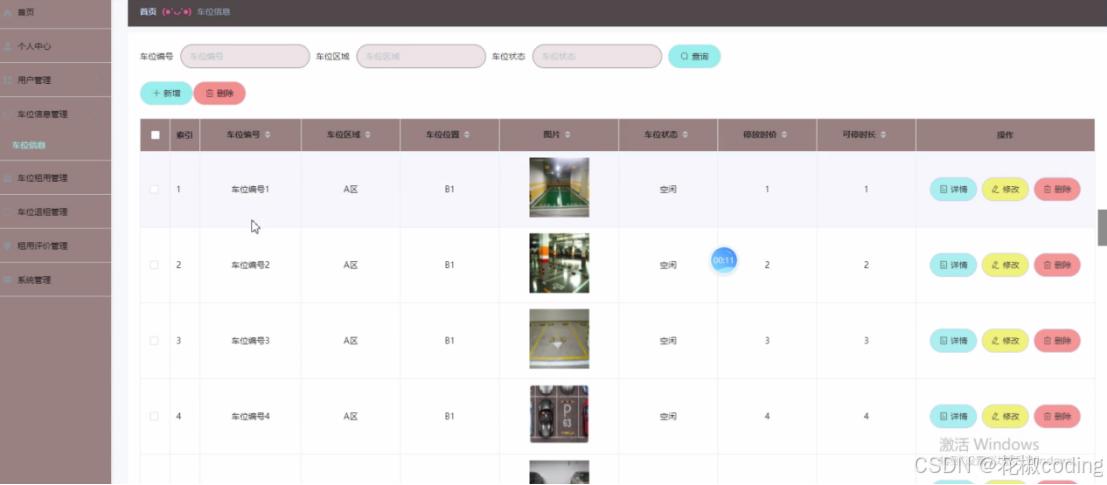Click 修改 for row 车位编号4

(1005, 417)
